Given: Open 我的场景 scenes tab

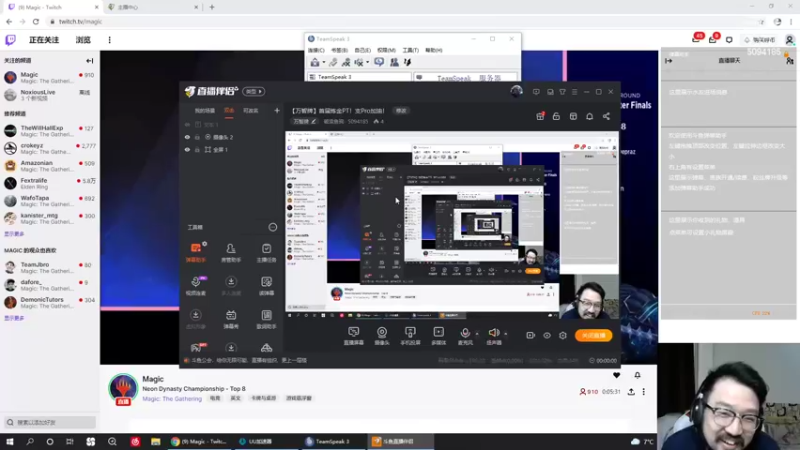Looking at the screenshot, I should coord(205,111).
